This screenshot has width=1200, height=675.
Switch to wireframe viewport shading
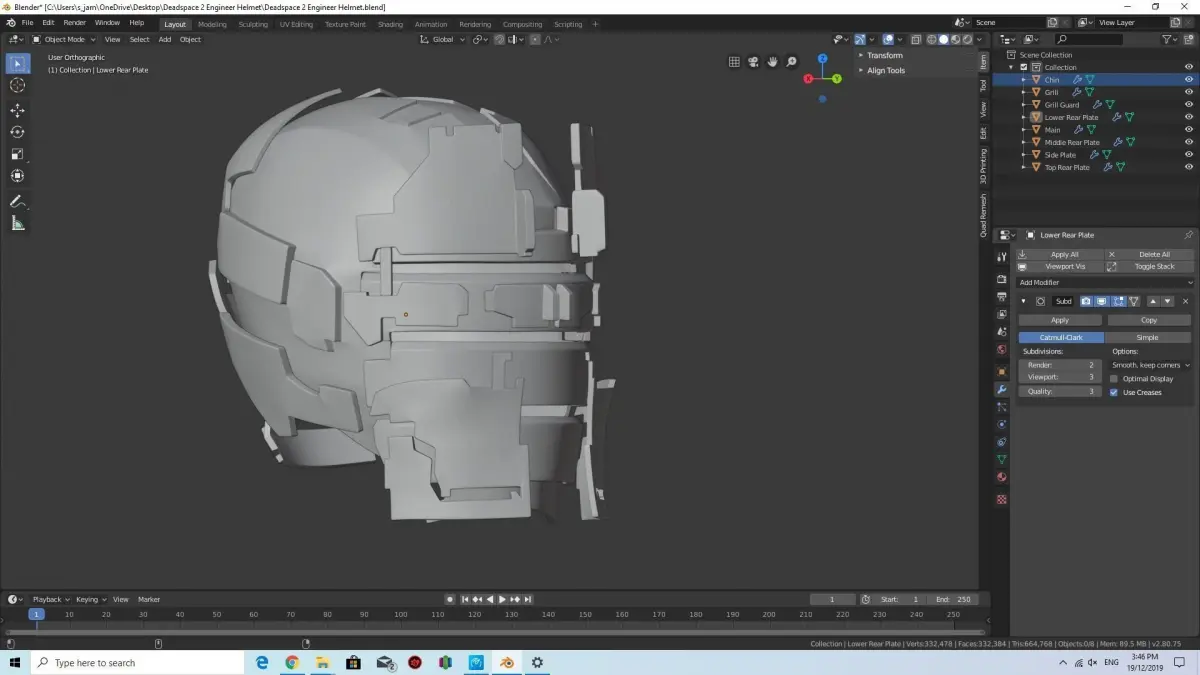pos(931,39)
